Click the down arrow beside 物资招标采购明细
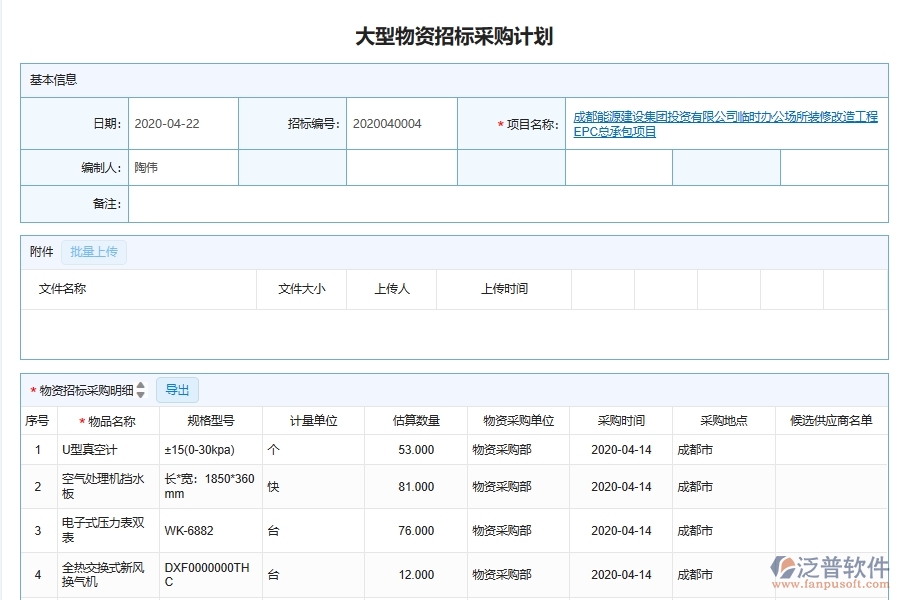This screenshot has height=600, width=900. pos(140,393)
